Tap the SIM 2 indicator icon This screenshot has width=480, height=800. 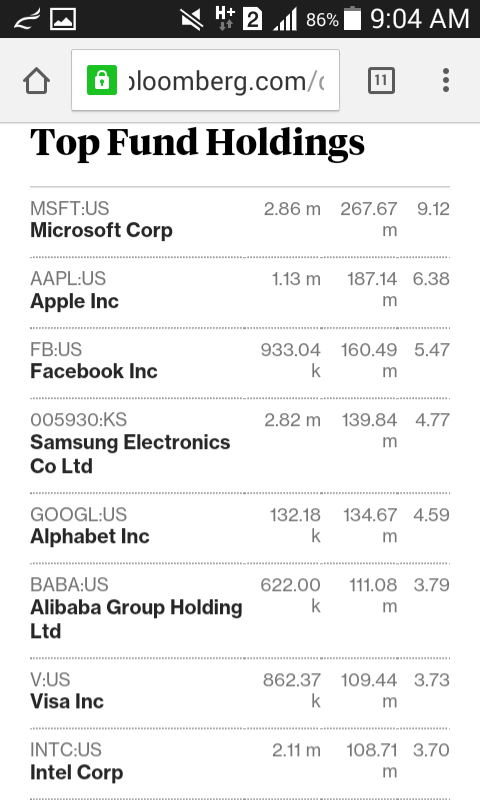pyautogui.click(x=252, y=19)
